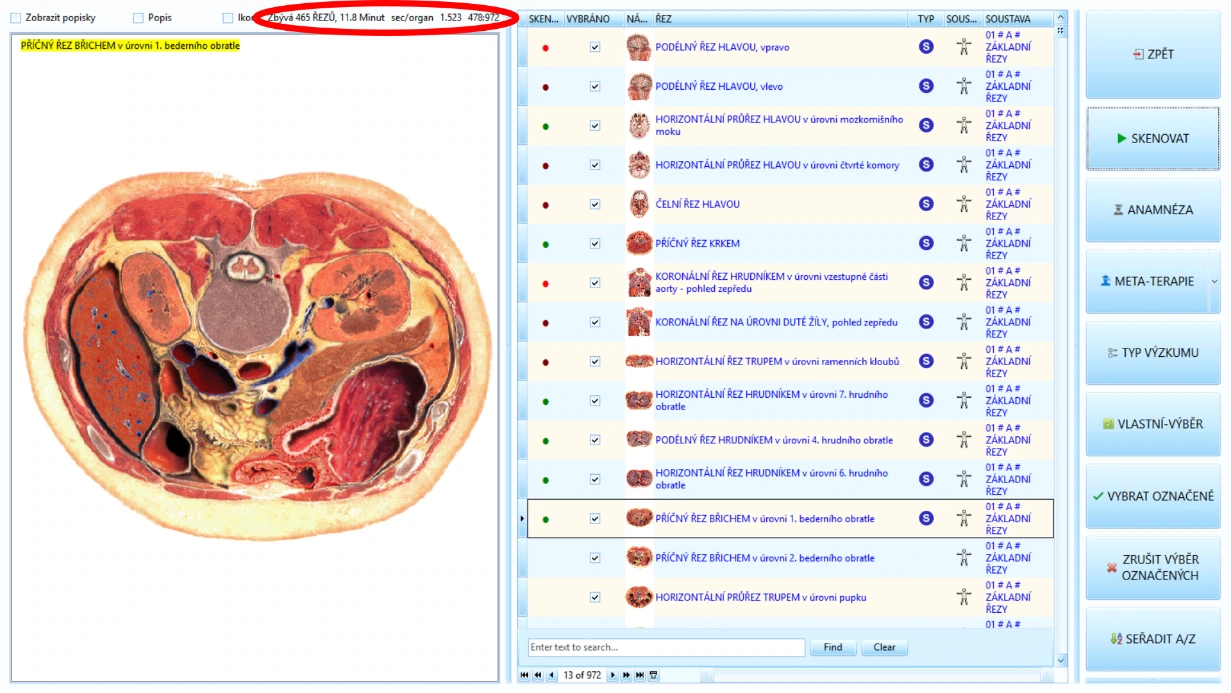Viewport: 1231px width, 693px height.
Task: Uncheck VYBRÁNO for ČELNÍ ŘEZ HLAVOU
Action: (x=595, y=204)
